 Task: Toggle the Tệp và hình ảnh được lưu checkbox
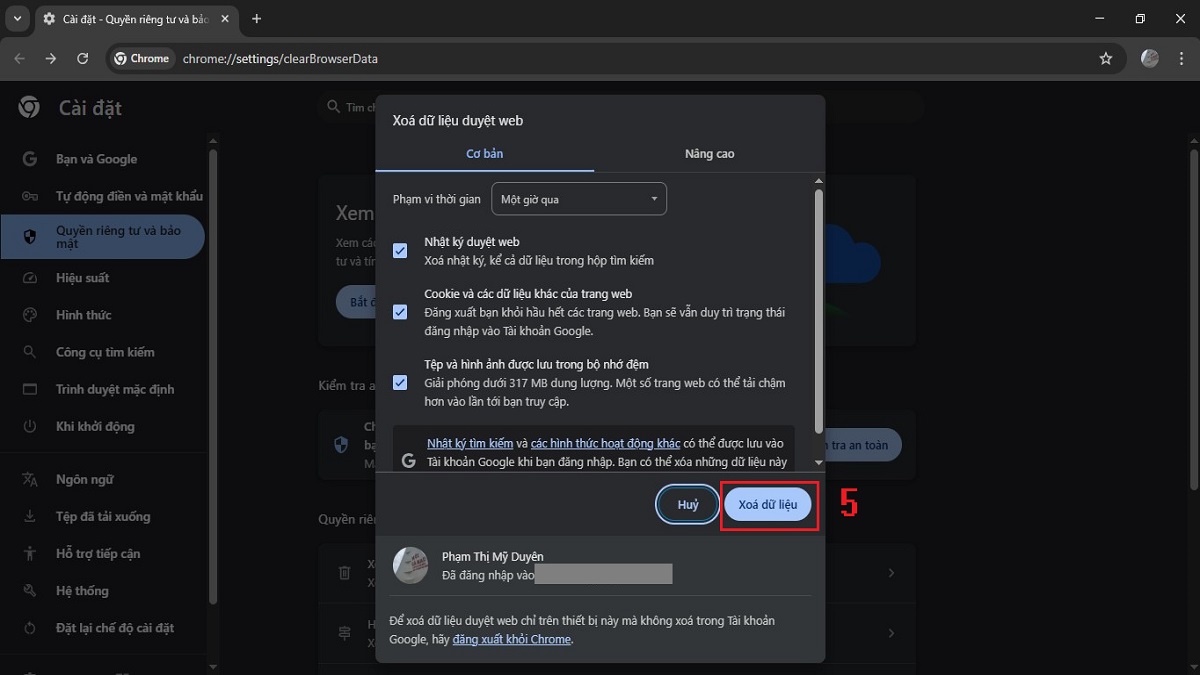(x=400, y=382)
